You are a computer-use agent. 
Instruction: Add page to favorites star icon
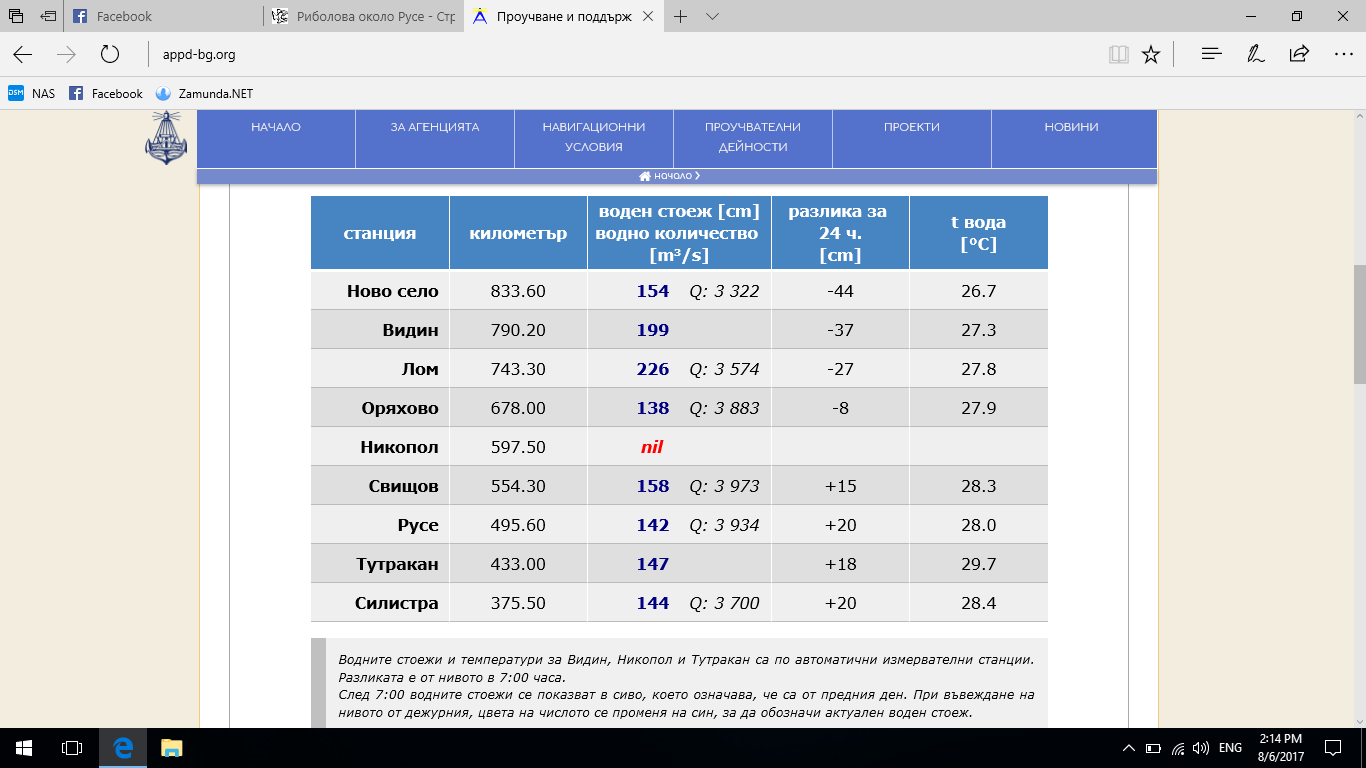[1151, 55]
